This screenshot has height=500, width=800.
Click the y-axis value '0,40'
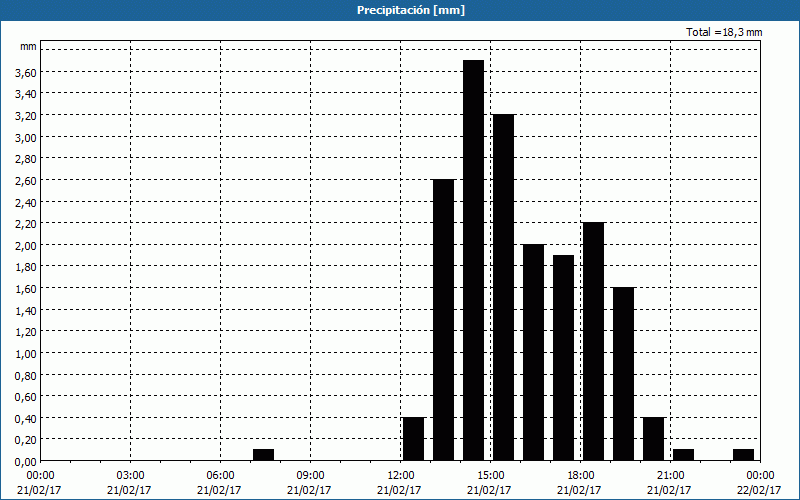[26, 418]
